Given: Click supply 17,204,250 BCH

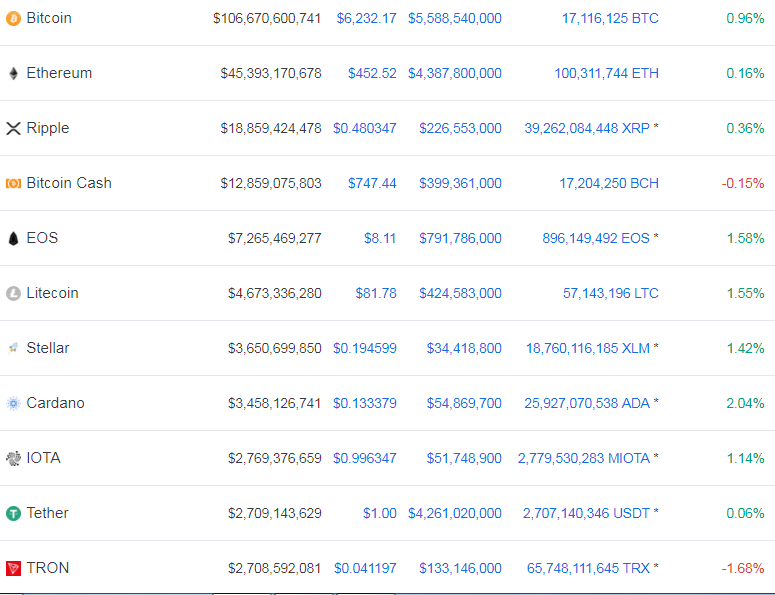Looking at the screenshot, I should click(x=609, y=183).
